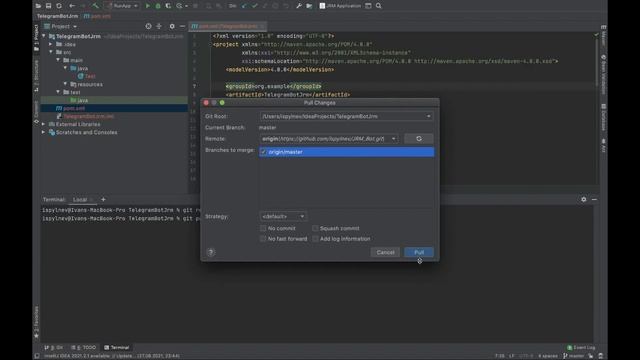Expand External Libraries node

44,124
